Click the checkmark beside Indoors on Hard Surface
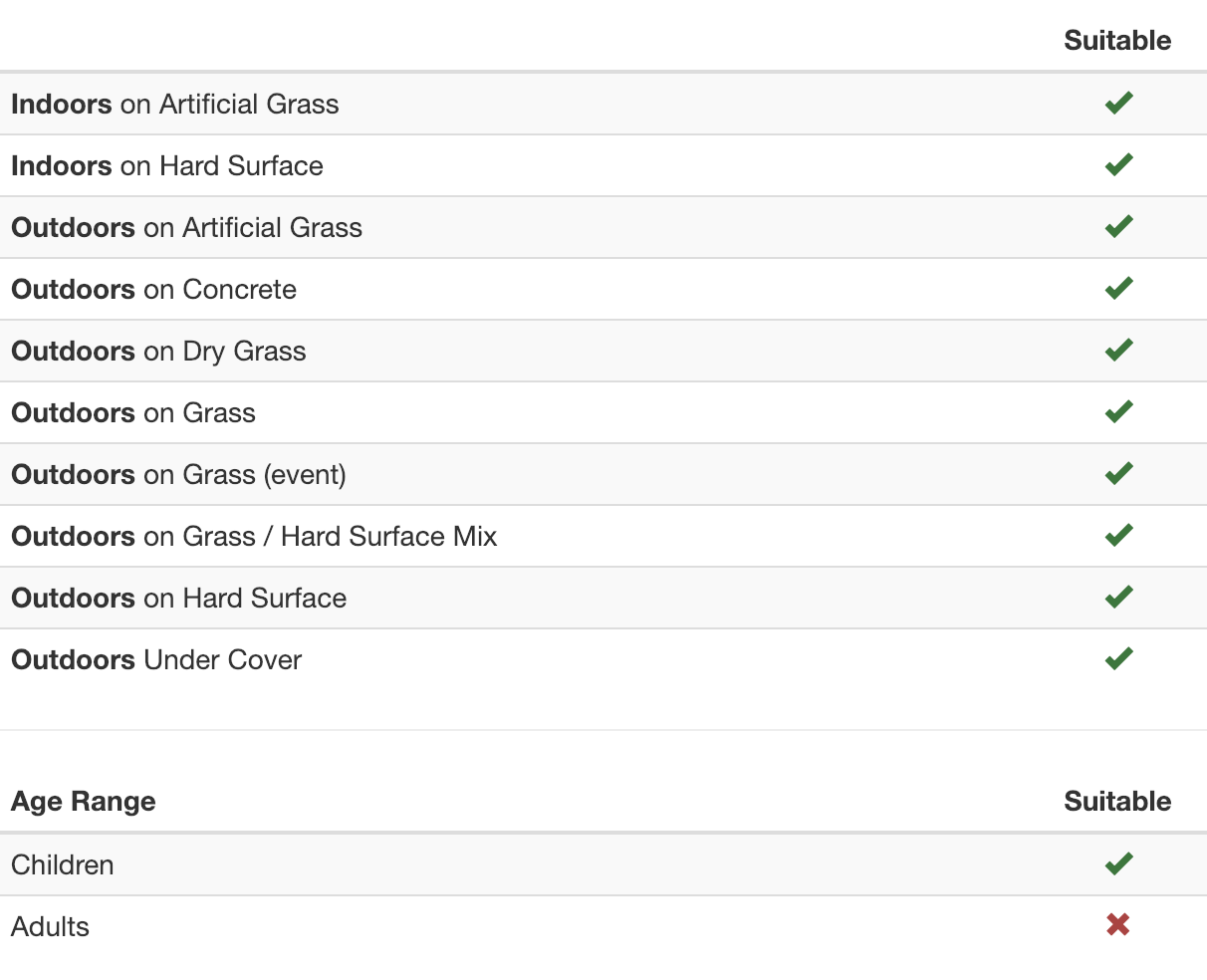 pyautogui.click(x=1118, y=164)
